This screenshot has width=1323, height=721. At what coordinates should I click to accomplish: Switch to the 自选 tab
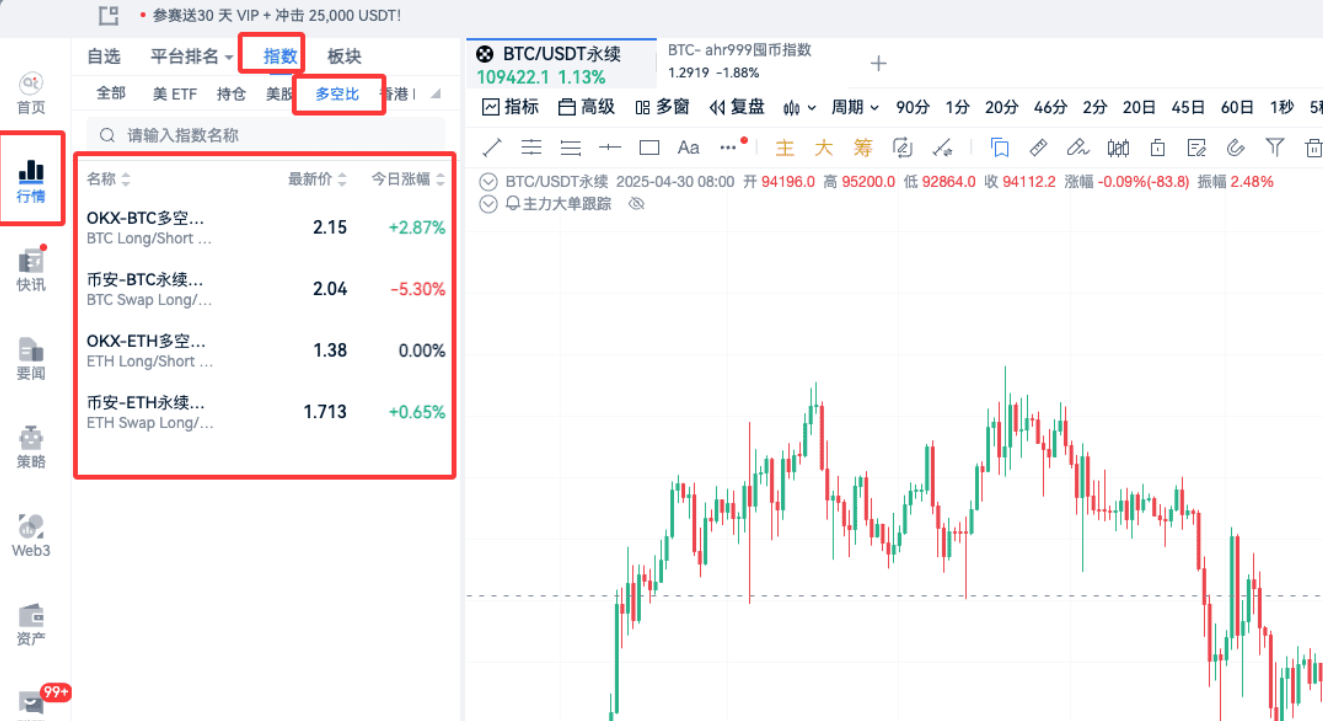coord(103,57)
